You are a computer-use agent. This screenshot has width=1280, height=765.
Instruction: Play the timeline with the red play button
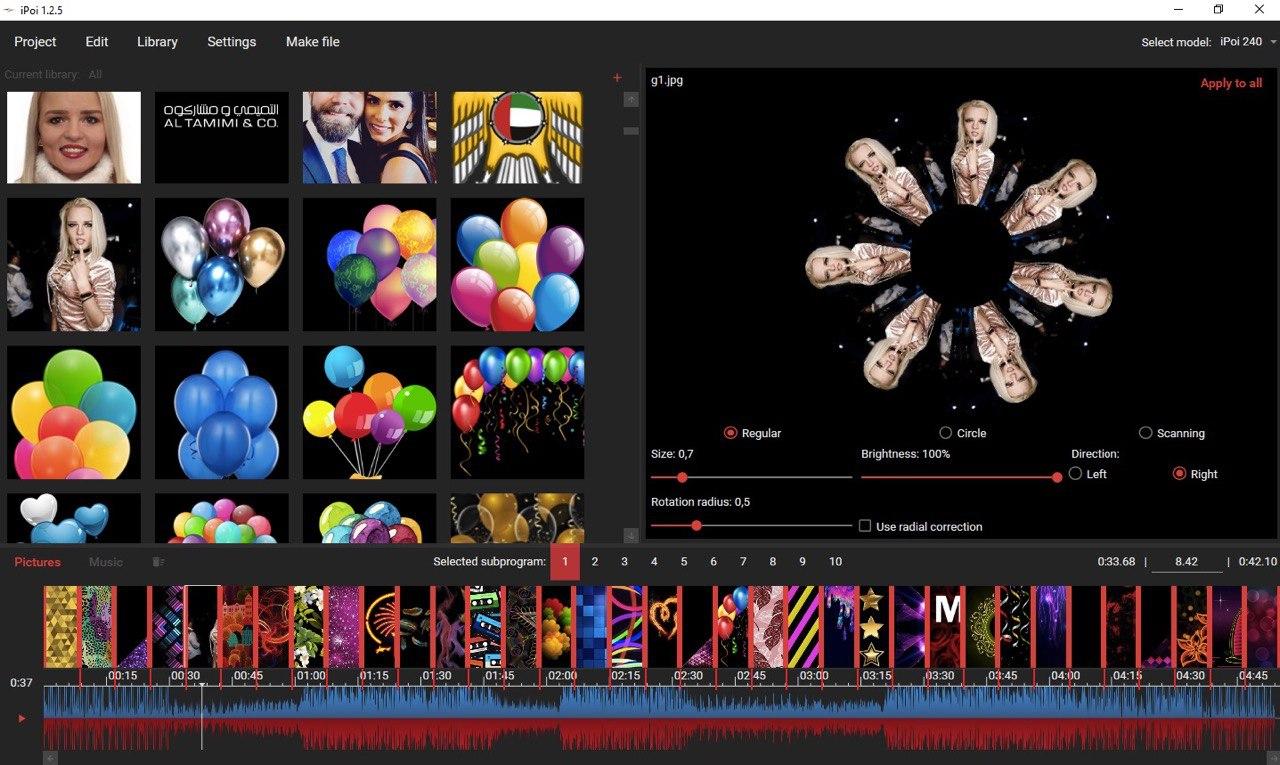tap(22, 718)
